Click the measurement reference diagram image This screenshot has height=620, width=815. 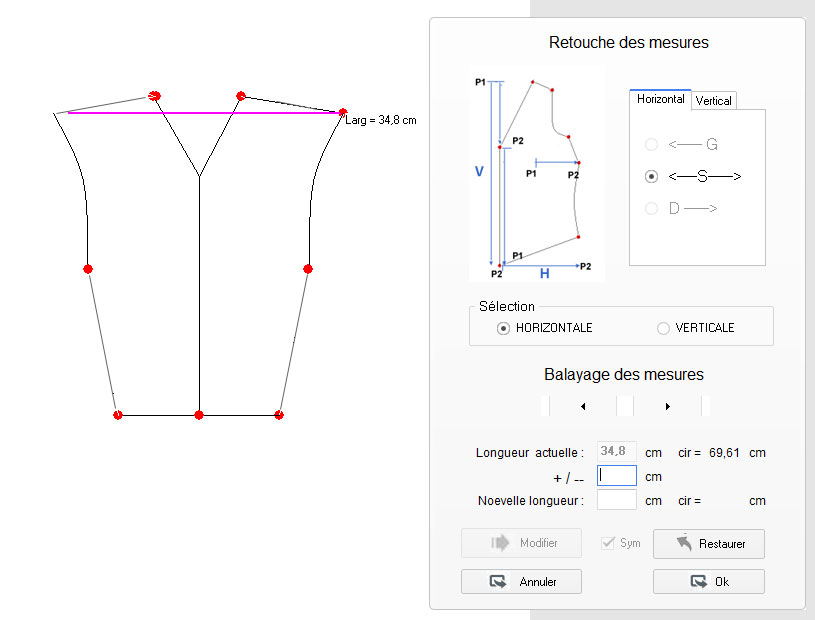[537, 175]
